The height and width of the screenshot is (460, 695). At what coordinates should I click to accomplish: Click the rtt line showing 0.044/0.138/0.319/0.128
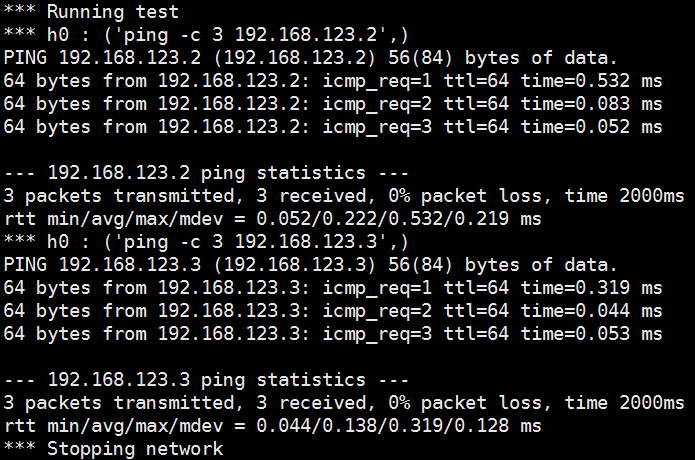(273, 425)
